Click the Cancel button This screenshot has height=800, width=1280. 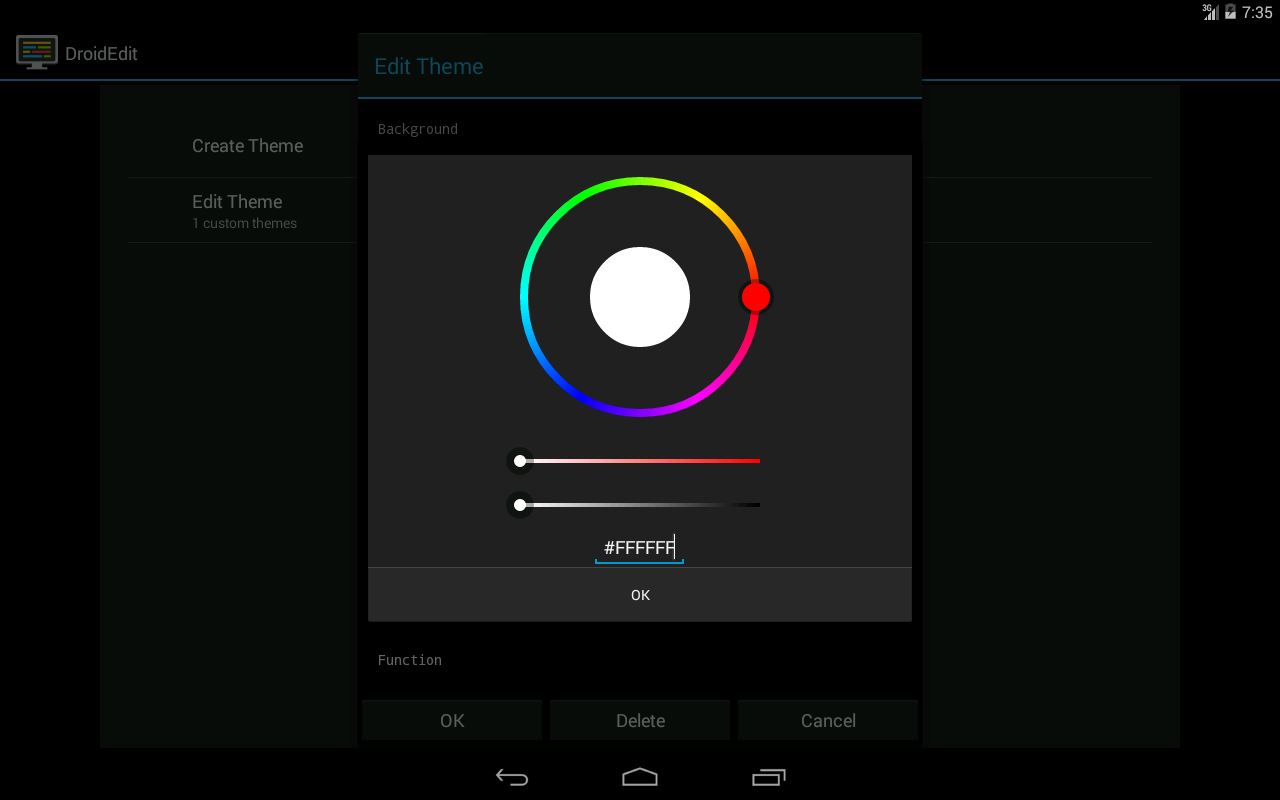[828, 720]
